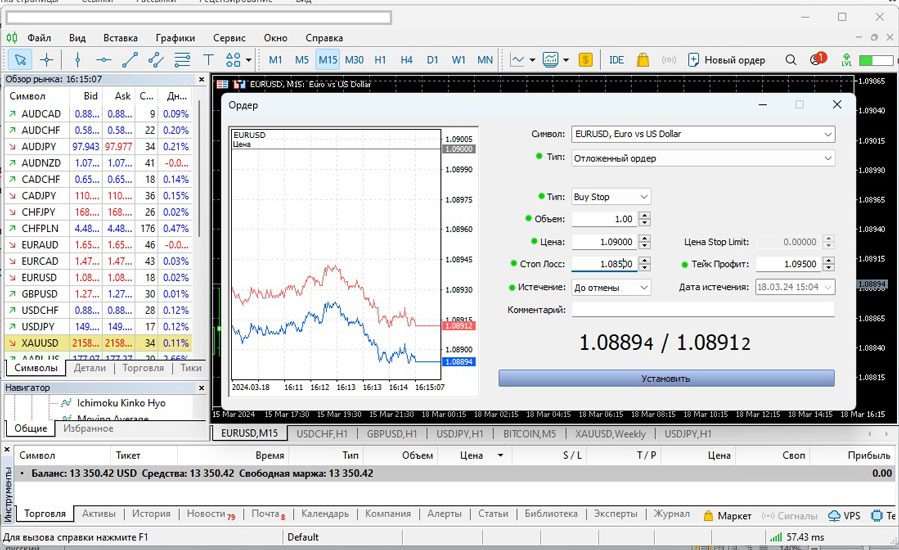Pick the vertical line drawing tool
This screenshot has height=550, width=899.
coord(78,60)
